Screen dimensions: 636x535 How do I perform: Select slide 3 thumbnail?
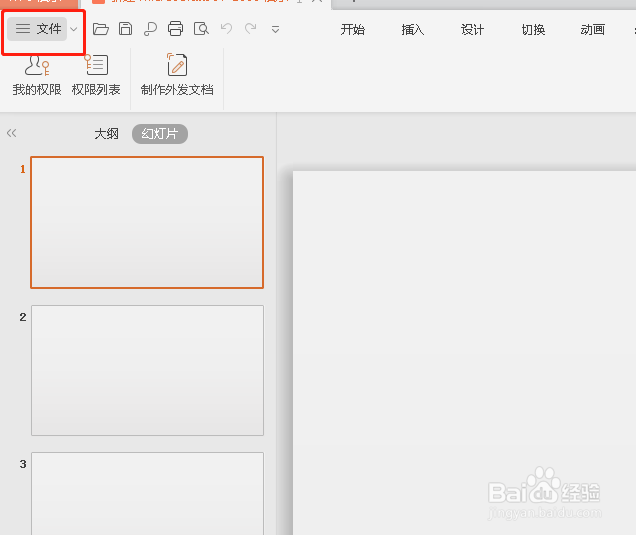(147, 494)
